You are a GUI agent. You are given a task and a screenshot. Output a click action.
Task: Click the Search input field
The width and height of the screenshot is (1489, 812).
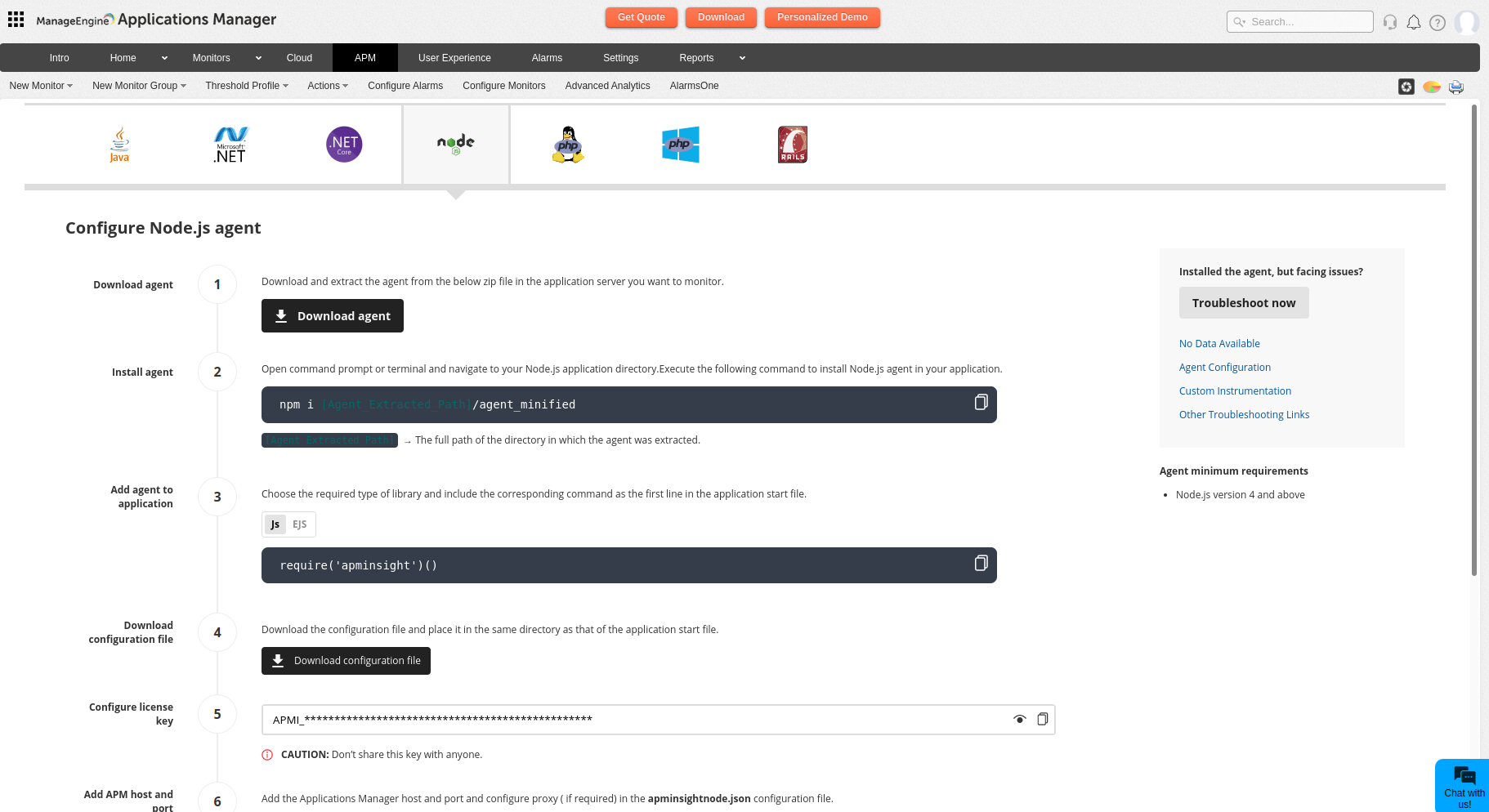[x=1300, y=22]
